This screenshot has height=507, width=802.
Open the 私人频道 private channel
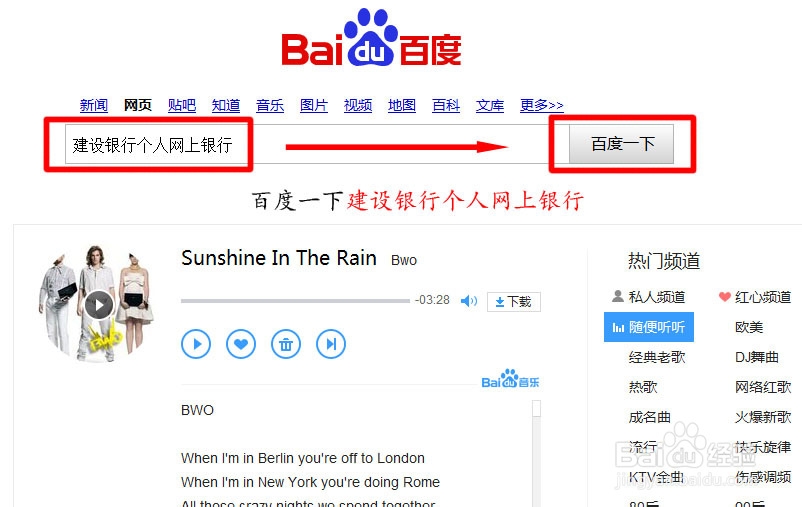point(649,297)
